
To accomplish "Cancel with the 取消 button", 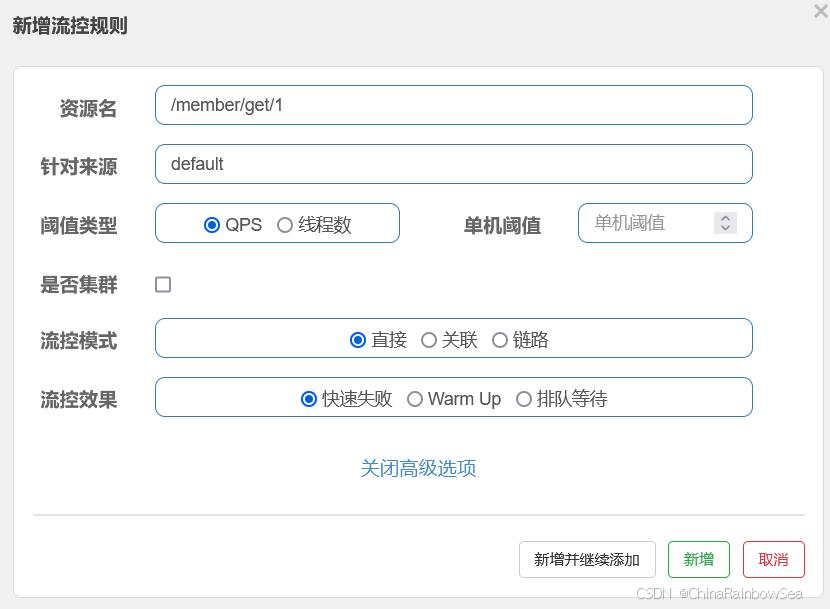I will point(773,560).
